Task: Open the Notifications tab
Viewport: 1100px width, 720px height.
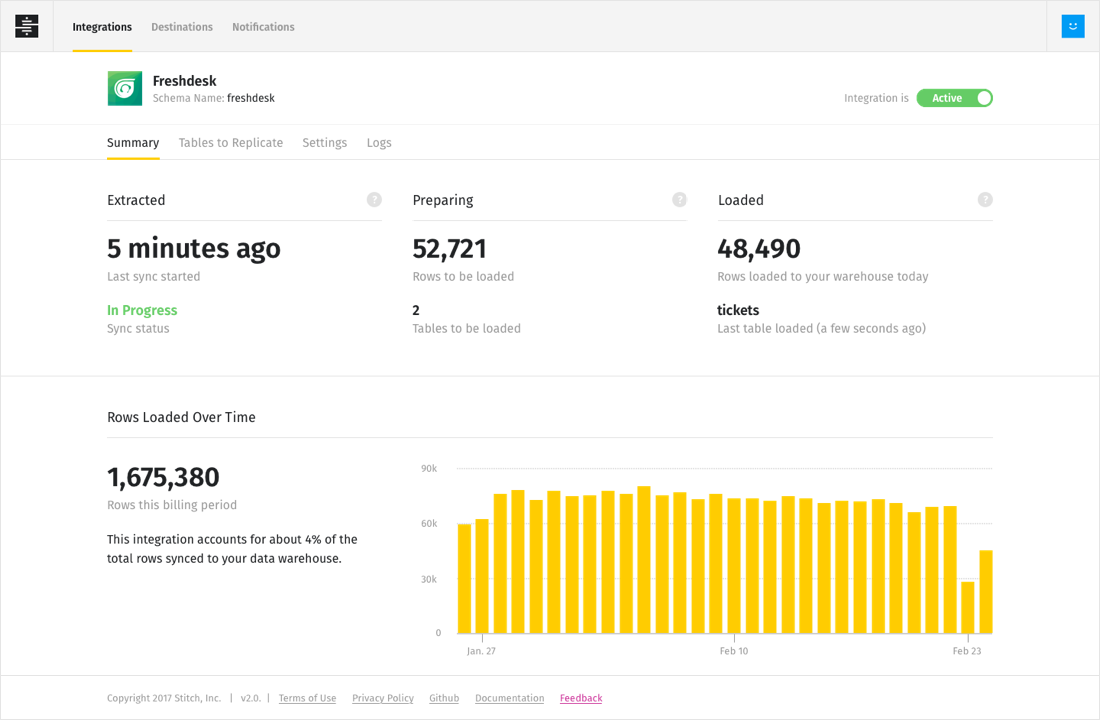Action: (x=263, y=27)
